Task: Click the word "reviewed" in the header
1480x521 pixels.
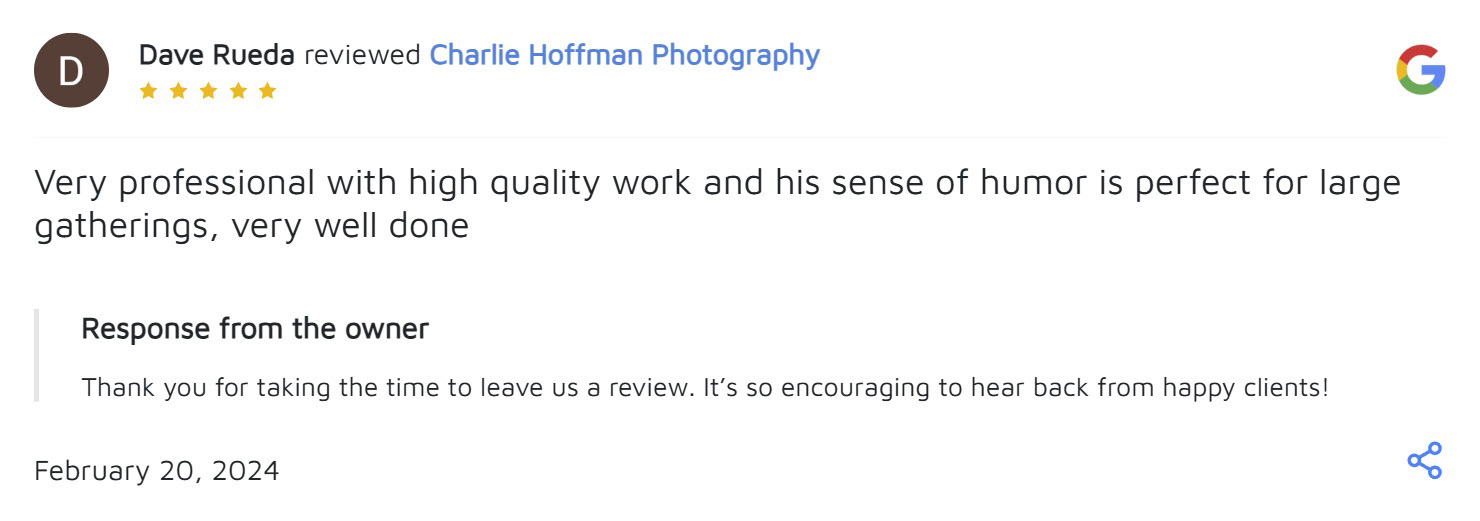Action: (x=362, y=55)
